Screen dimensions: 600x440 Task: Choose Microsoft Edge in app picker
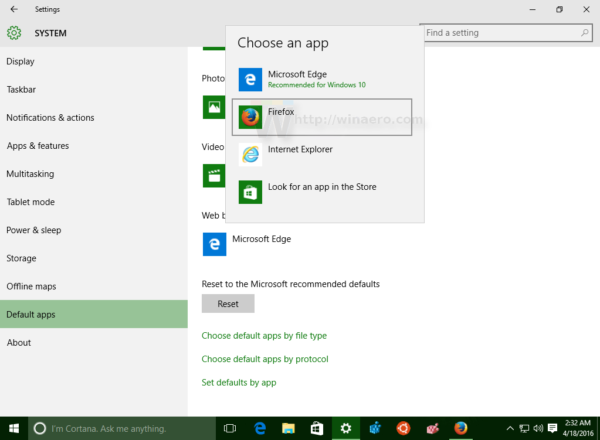click(x=322, y=80)
